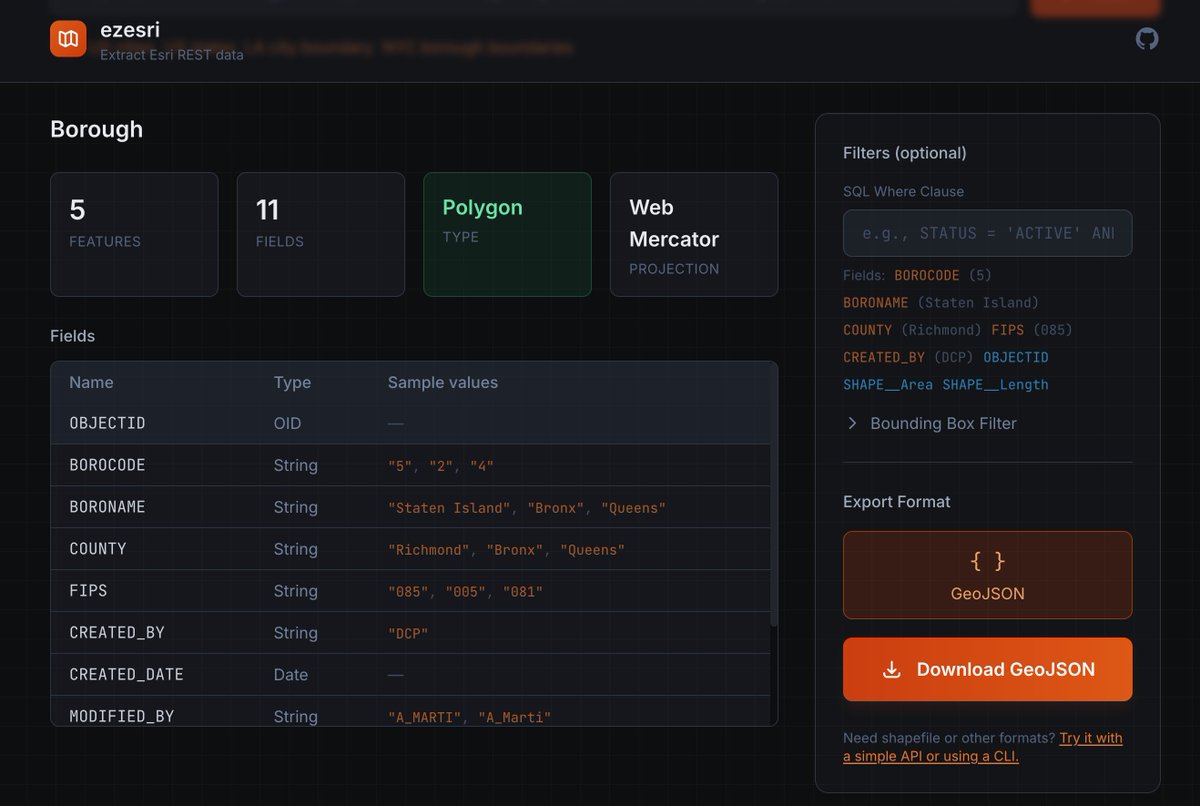The height and width of the screenshot is (806, 1200).
Task: Download the GeoJSON file
Action: click(x=987, y=669)
